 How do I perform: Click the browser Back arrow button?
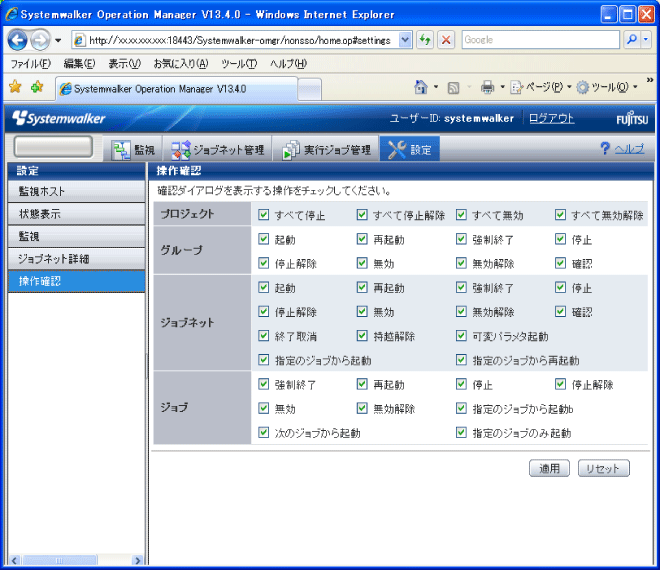(17, 40)
